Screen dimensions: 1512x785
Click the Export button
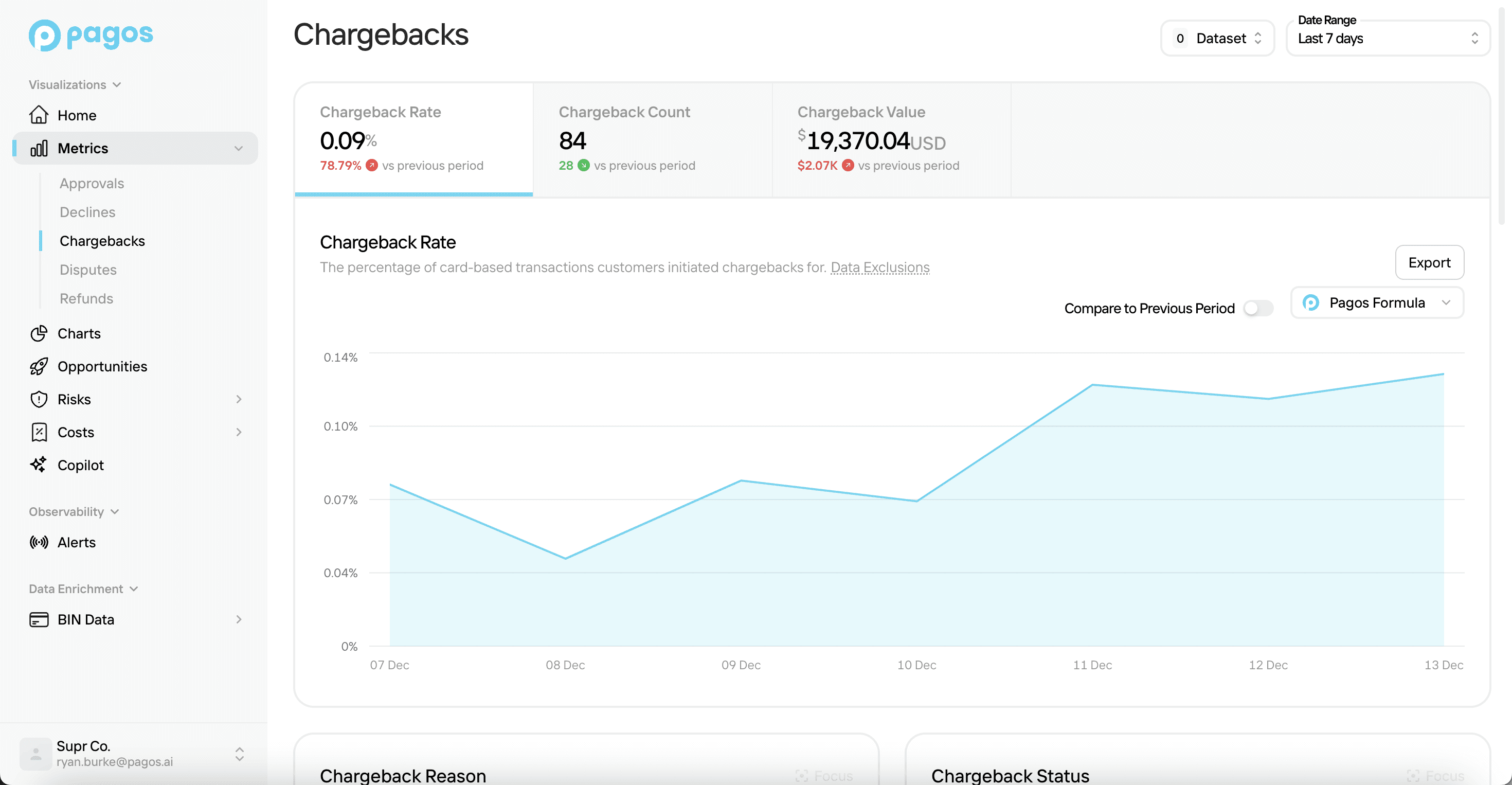pyautogui.click(x=1430, y=262)
